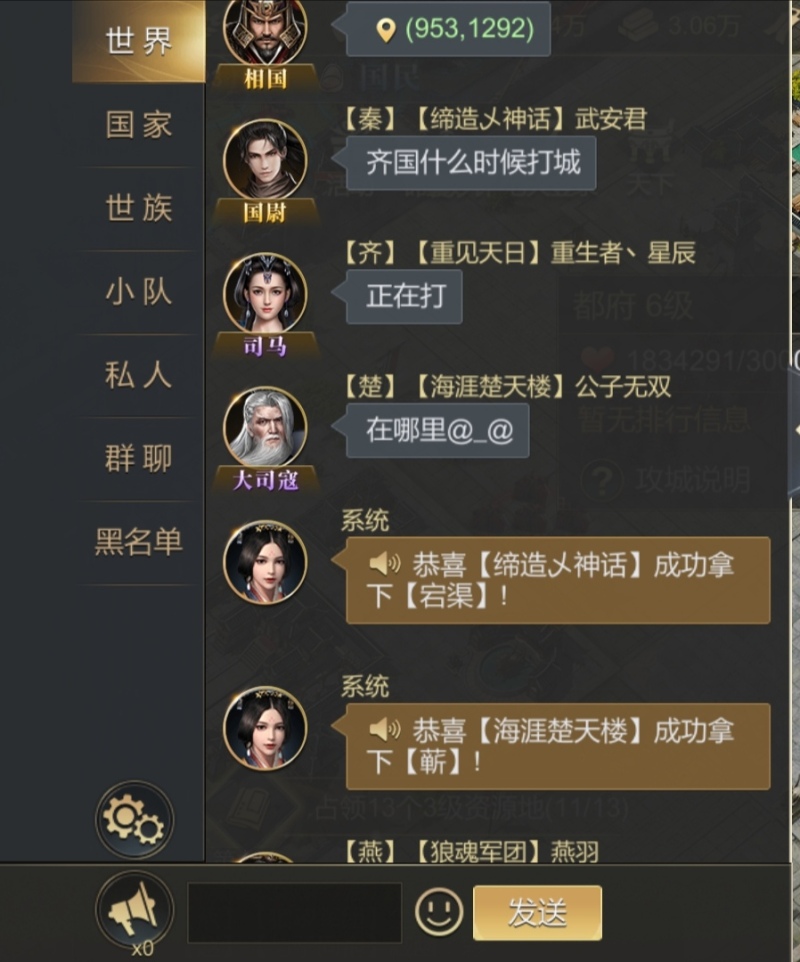The width and height of the screenshot is (800, 962).
Task: Open chat settings gear icon
Action: (134, 820)
